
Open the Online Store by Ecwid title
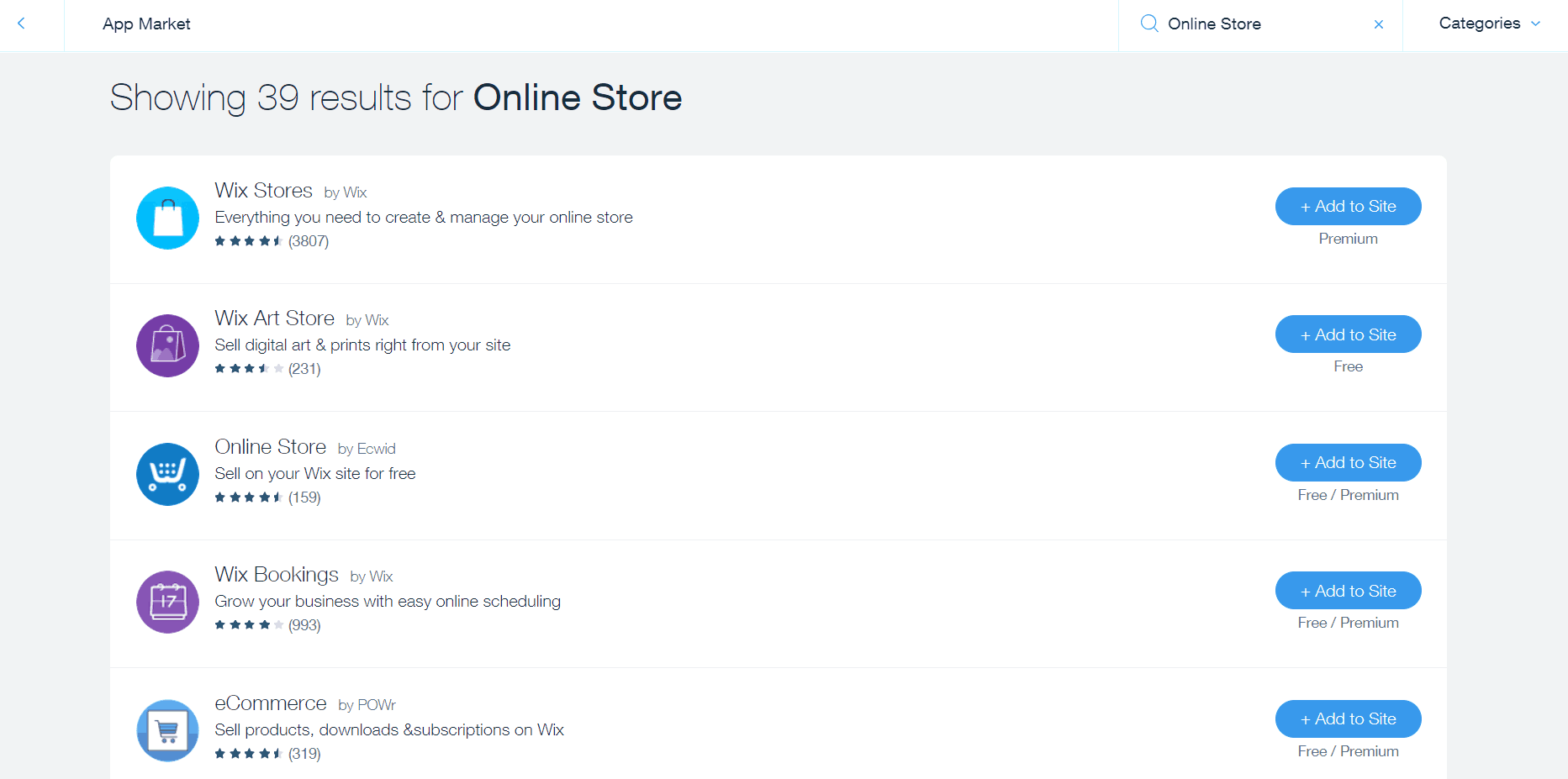[x=270, y=447]
